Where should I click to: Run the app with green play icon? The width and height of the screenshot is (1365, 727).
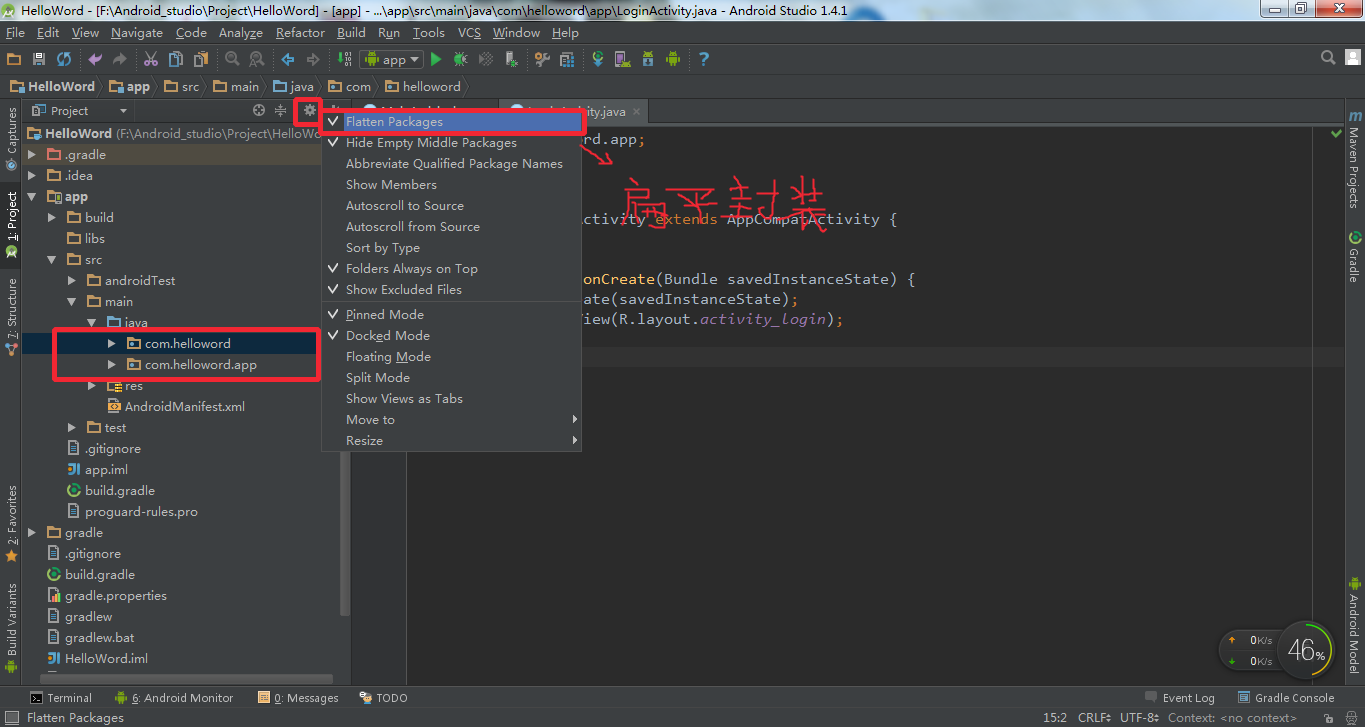pyautogui.click(x=436, y=60)
